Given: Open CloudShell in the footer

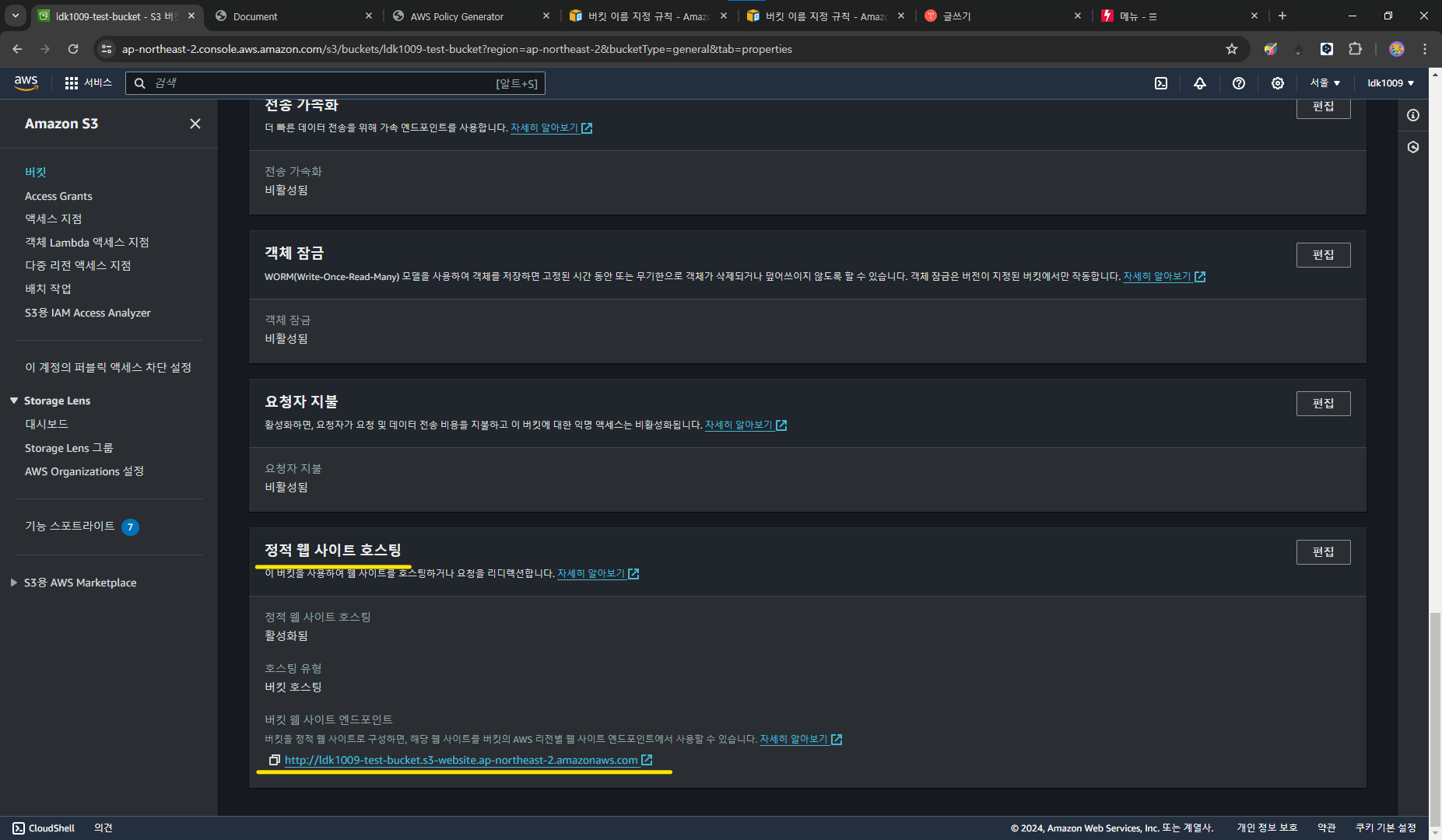Looking at the screenshot, I should (x=44, y=828).
